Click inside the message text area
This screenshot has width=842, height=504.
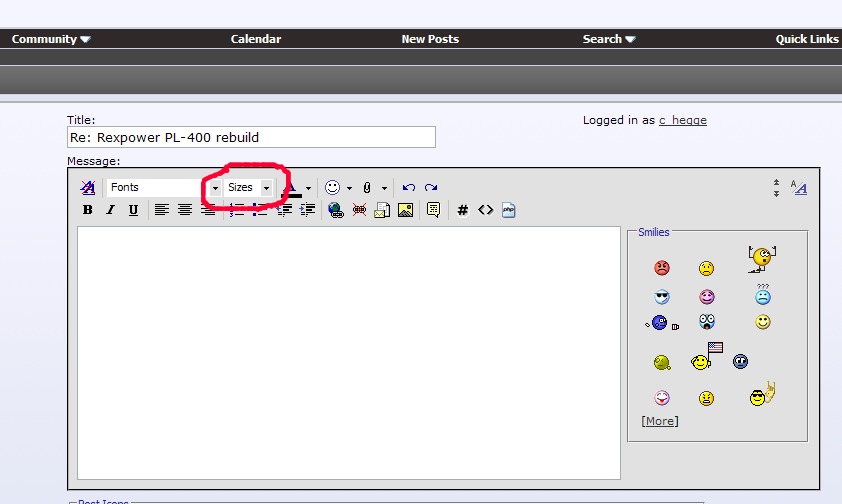click(349, 353)
